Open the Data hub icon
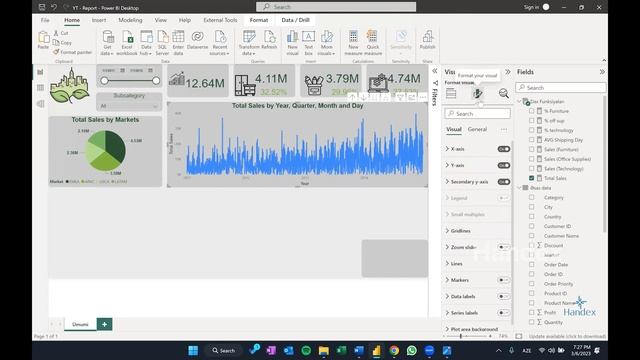The image size is (640, 360). click(x=146, y=37)
